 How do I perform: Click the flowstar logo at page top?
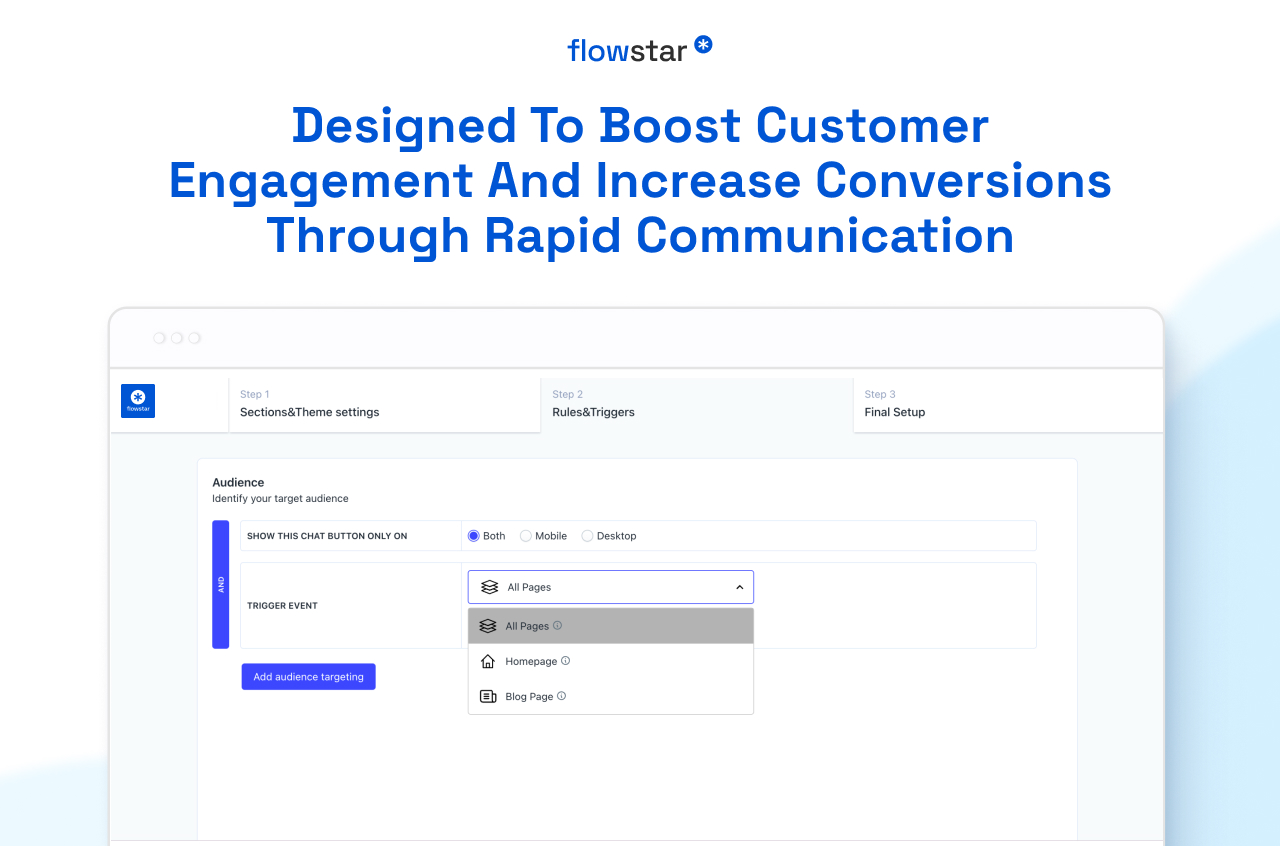click(x=639, y=49)
